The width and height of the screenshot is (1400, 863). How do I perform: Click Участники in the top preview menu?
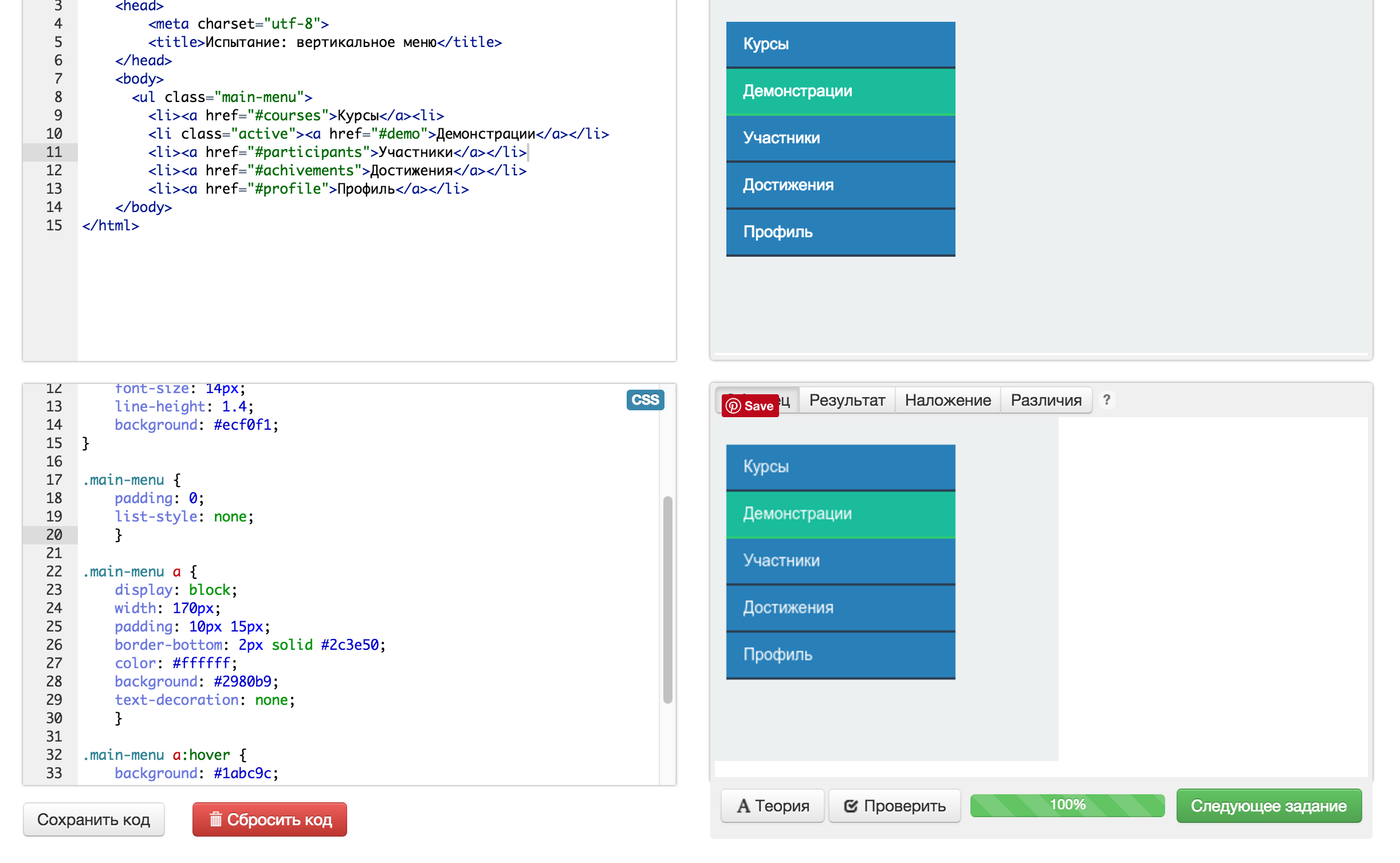[x=840, y=138]
